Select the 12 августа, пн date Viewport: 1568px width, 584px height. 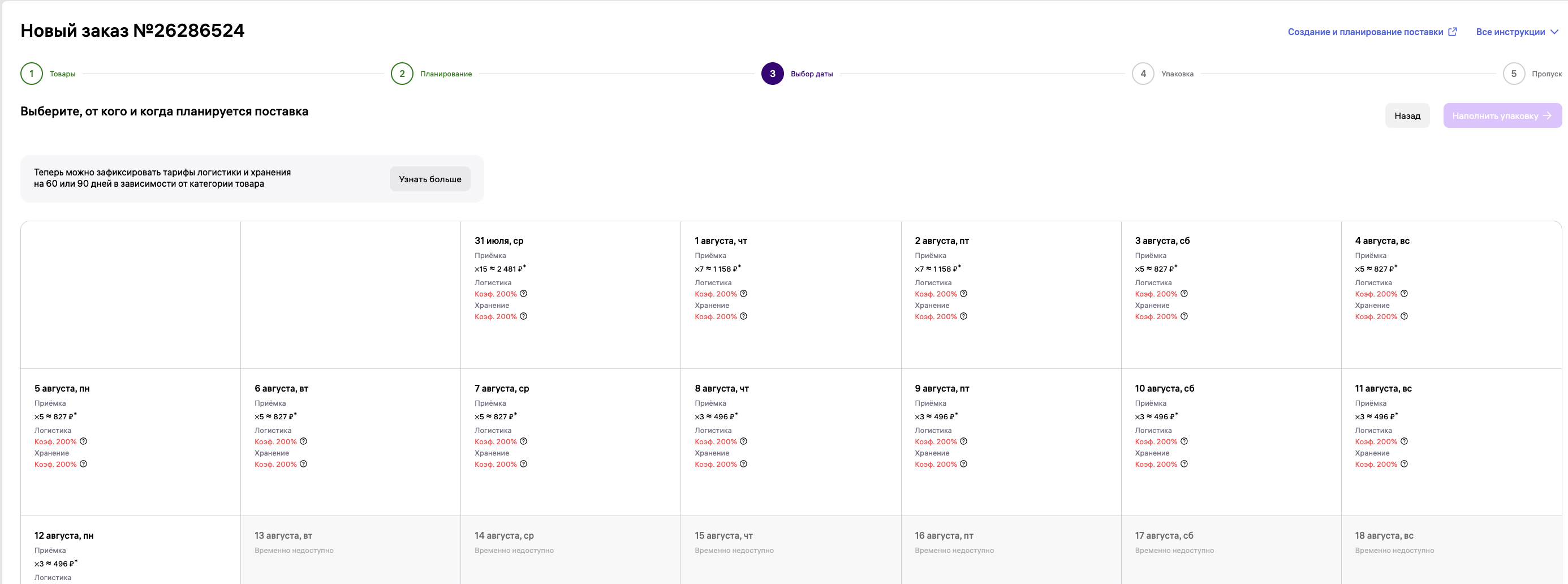click(130, 551)
